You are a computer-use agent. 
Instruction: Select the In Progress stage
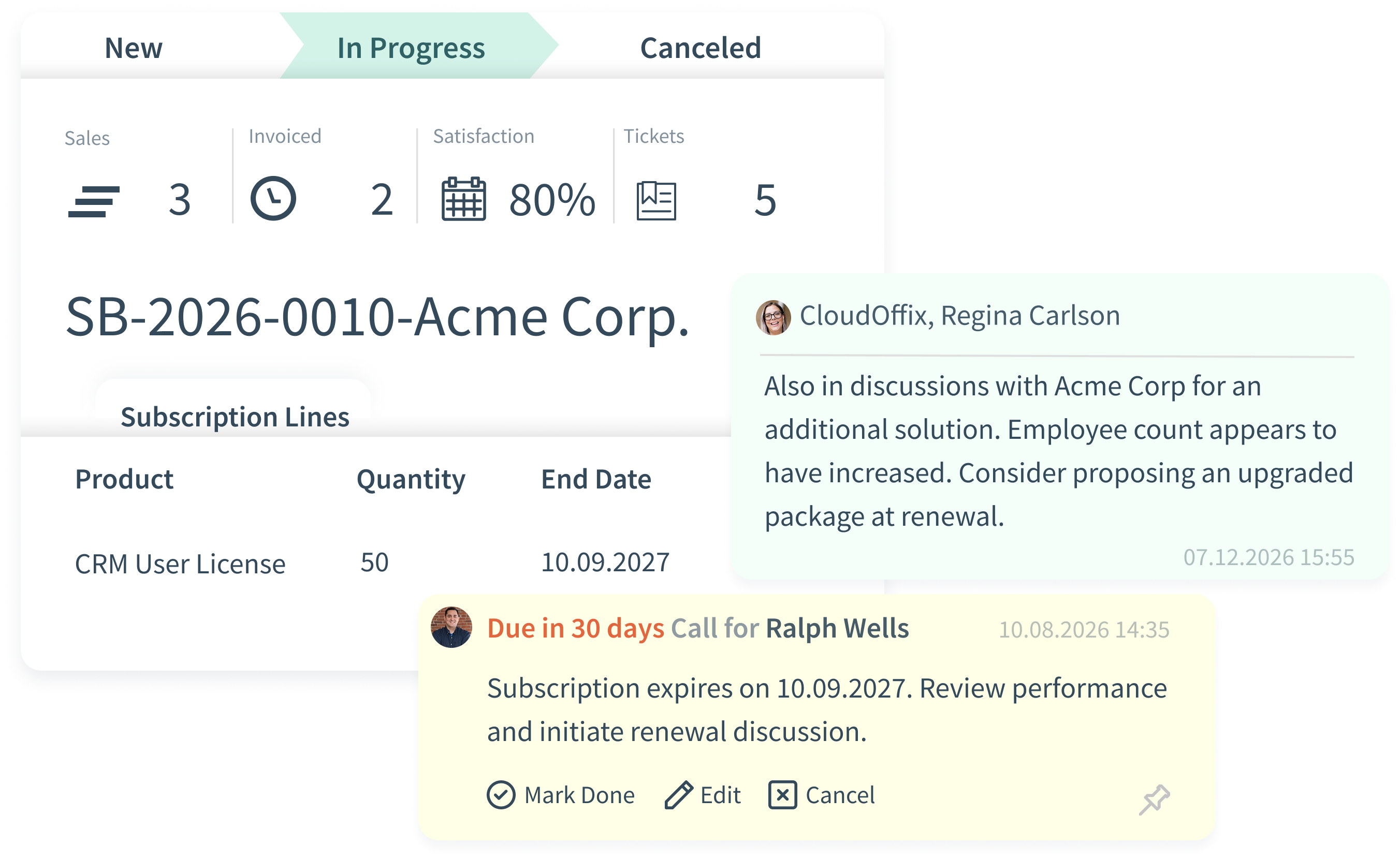coord(411,48)
